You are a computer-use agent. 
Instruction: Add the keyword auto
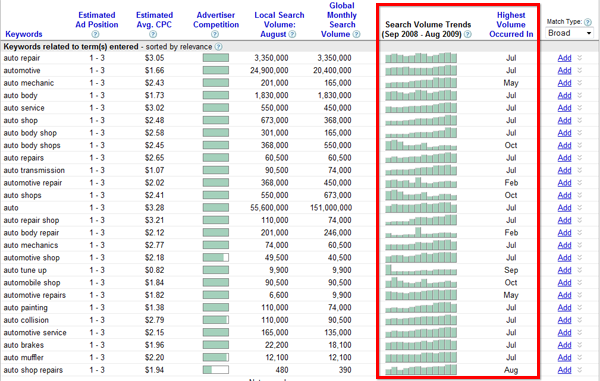click(x=564, y=208)
